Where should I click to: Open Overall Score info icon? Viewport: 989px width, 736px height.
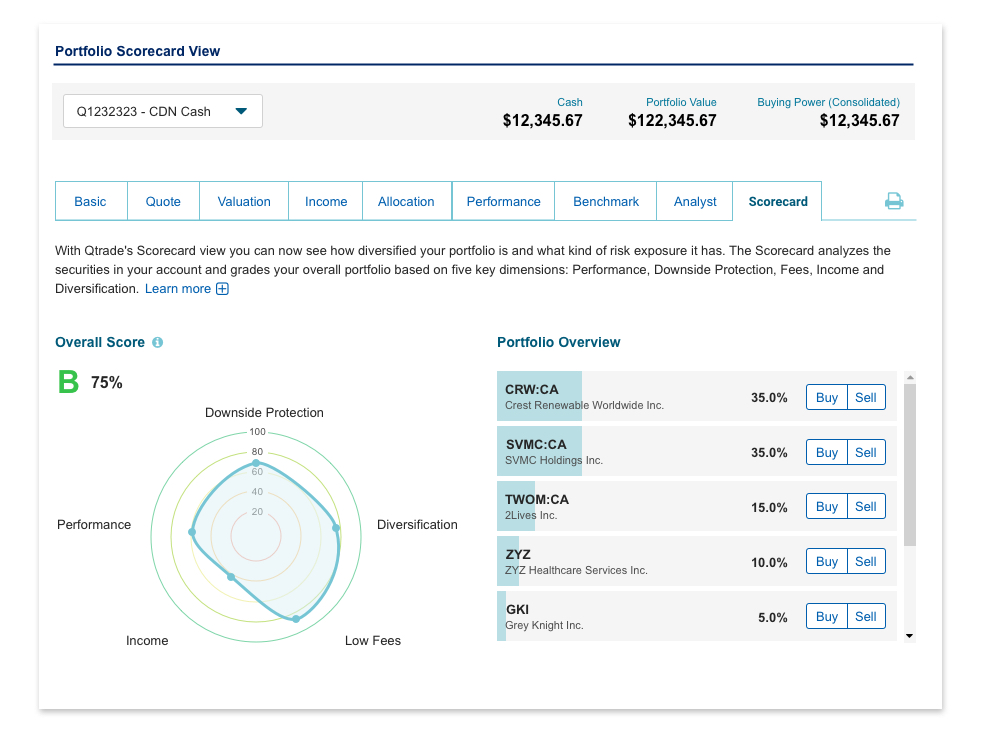[158, 342]
